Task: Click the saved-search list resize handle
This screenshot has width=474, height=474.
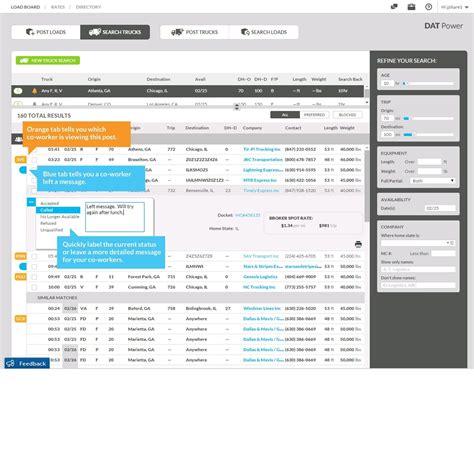Action: [x=237, y=107]
